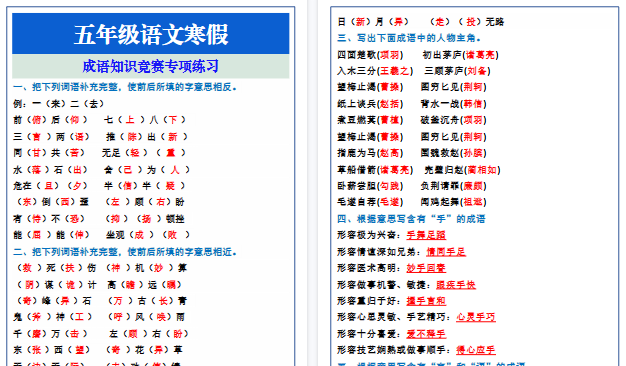Select the idiom '七(上)八(下)'
Screen dimensions: 626x366
pos(145,120)
